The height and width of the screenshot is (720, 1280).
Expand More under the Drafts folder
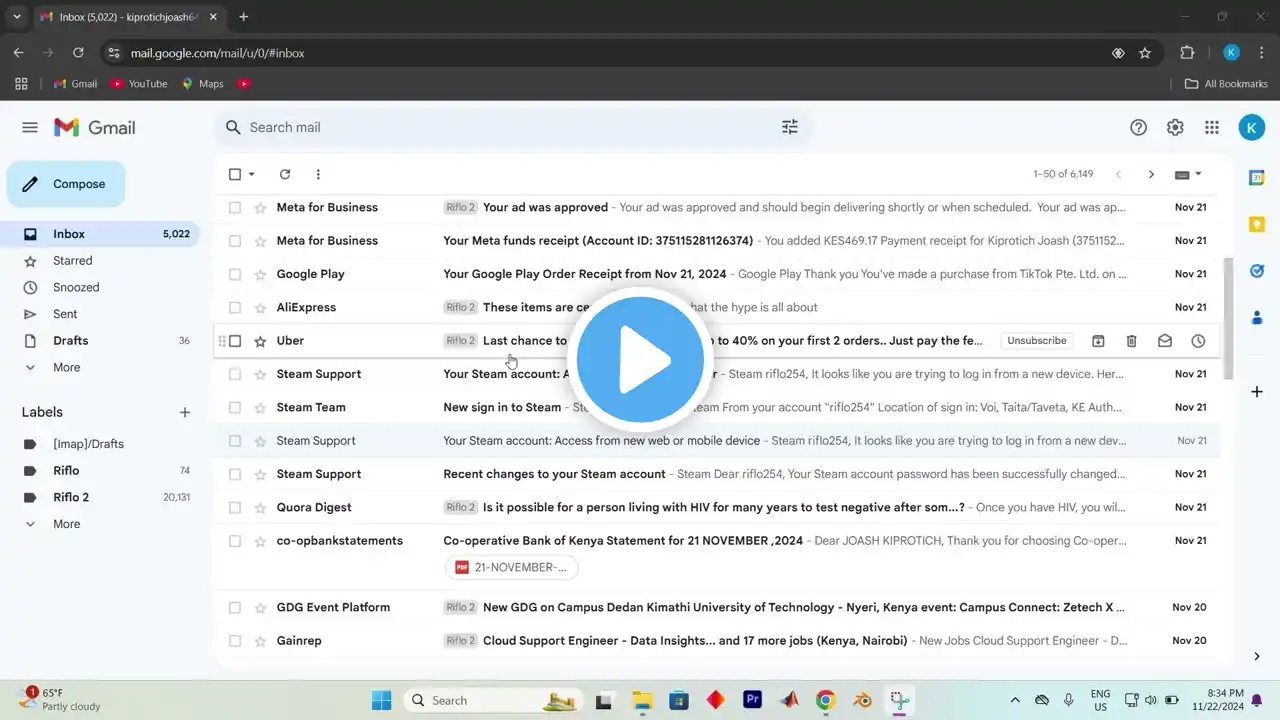pyautogui.click(x=66, y=367)
